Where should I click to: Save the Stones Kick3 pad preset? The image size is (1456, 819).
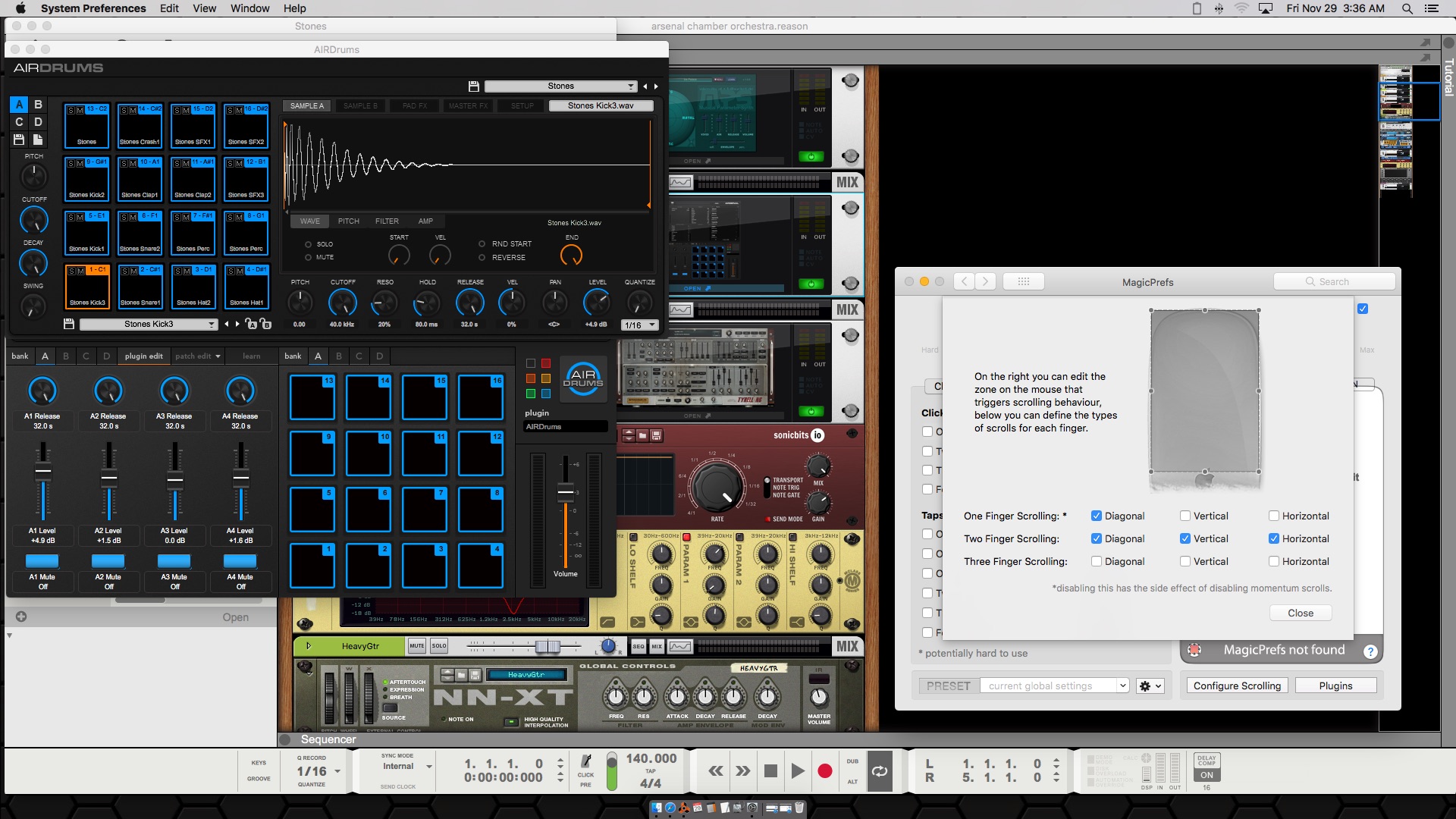[x=69, y=324]
